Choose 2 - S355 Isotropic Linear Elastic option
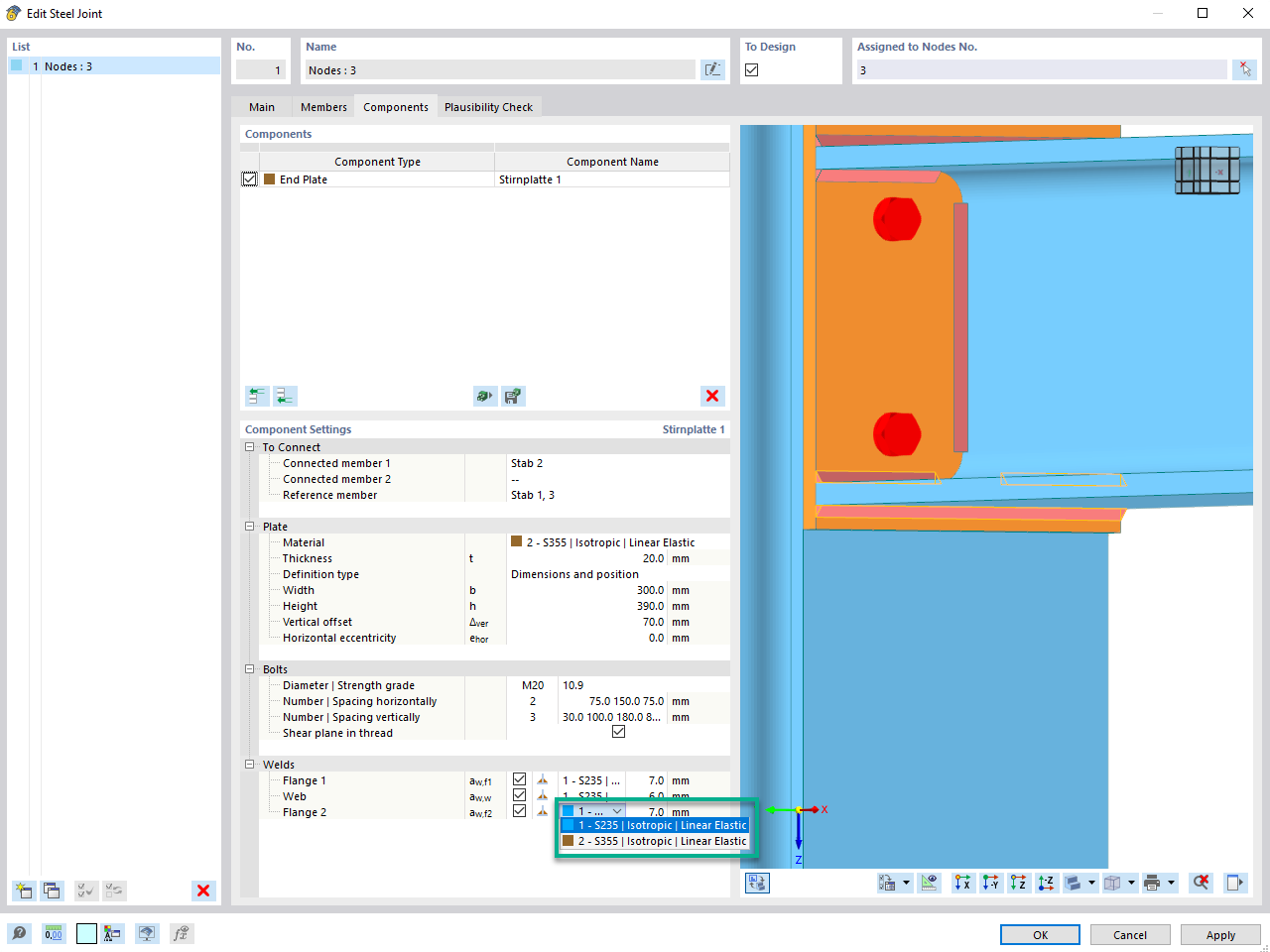The image size is (1270, 952). (x=655, y=841)
